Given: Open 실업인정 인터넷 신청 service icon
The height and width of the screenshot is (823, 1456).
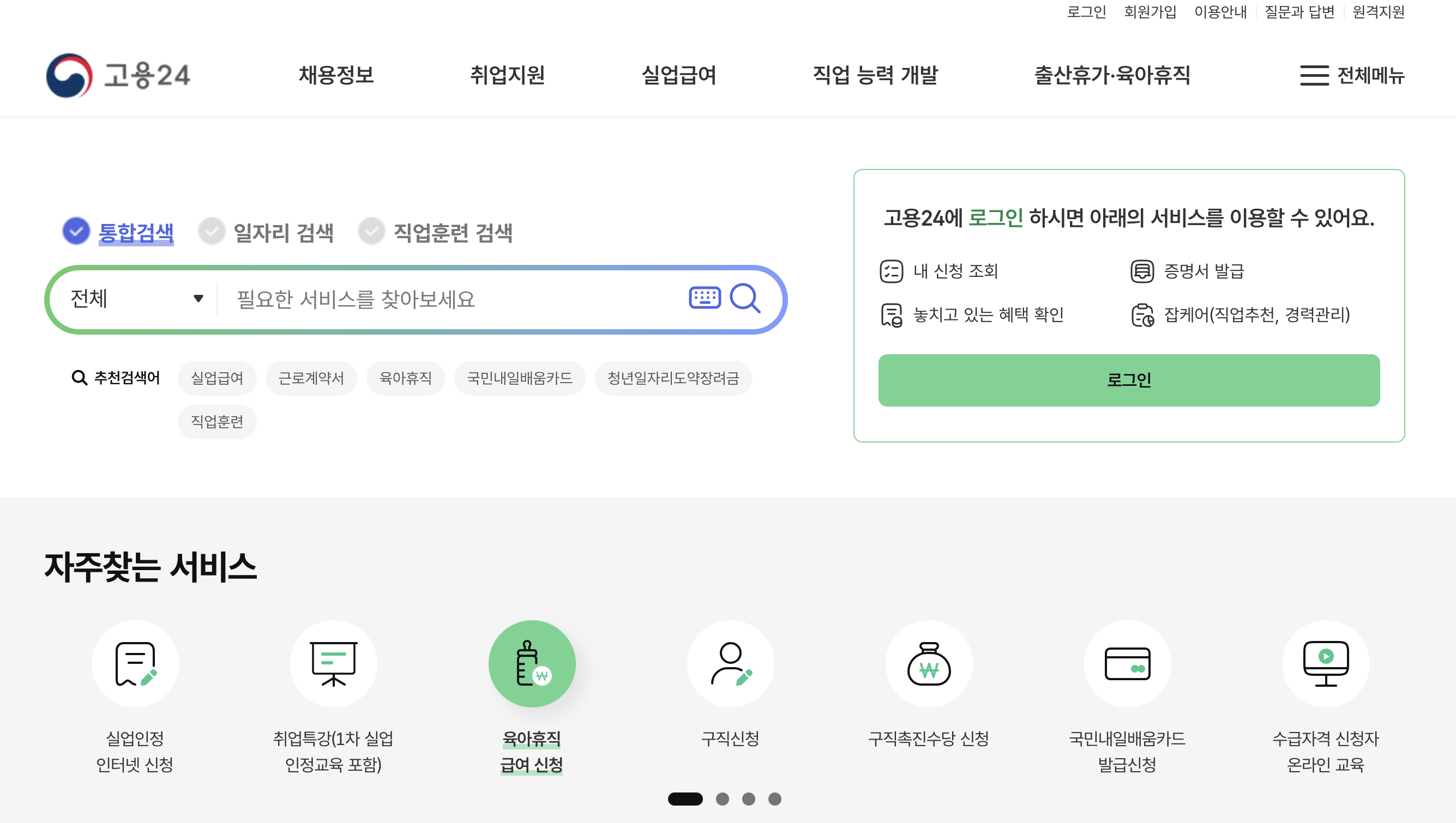Looking at the screenshot, I should tap(135, 664).
